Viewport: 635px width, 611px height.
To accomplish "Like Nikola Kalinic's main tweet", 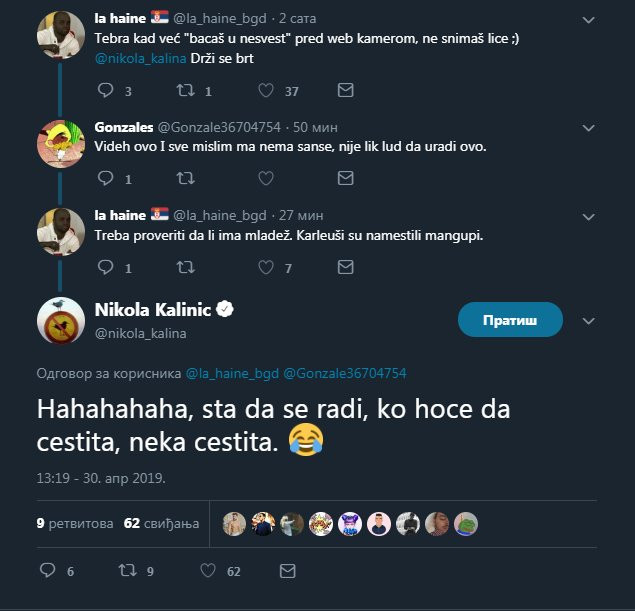I will click(208, 571).
